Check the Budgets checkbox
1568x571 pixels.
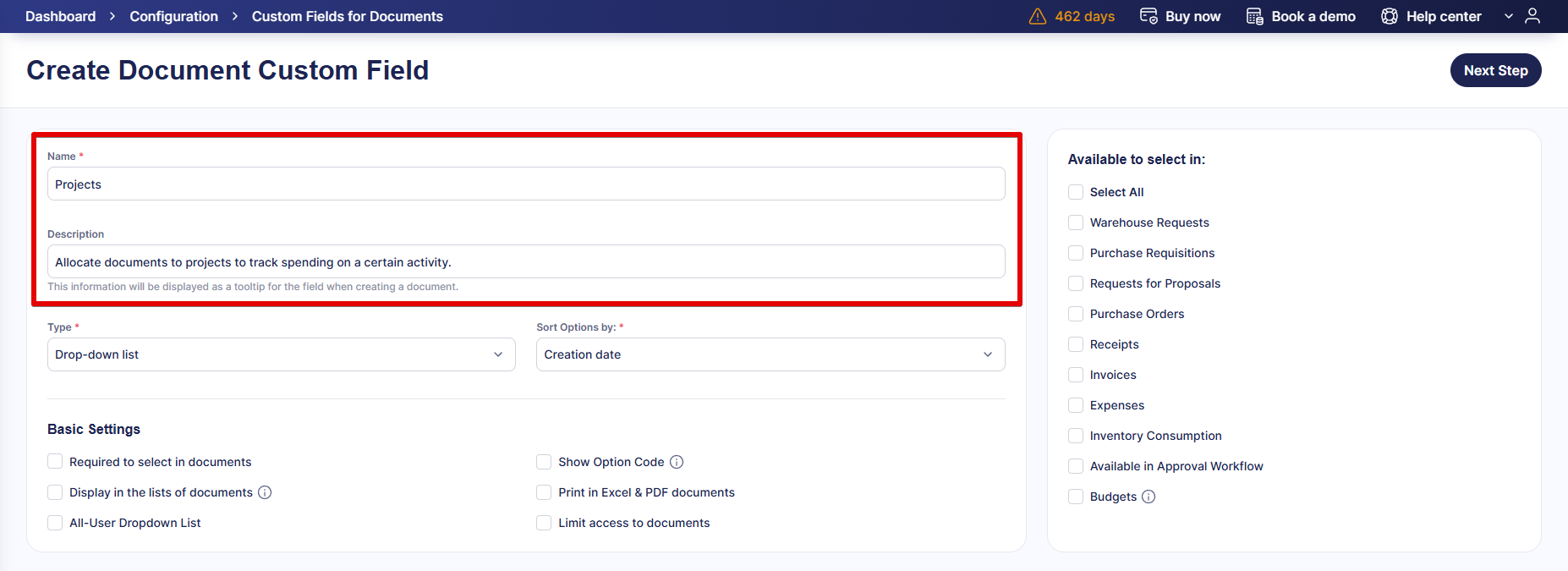coord(1076,497)
